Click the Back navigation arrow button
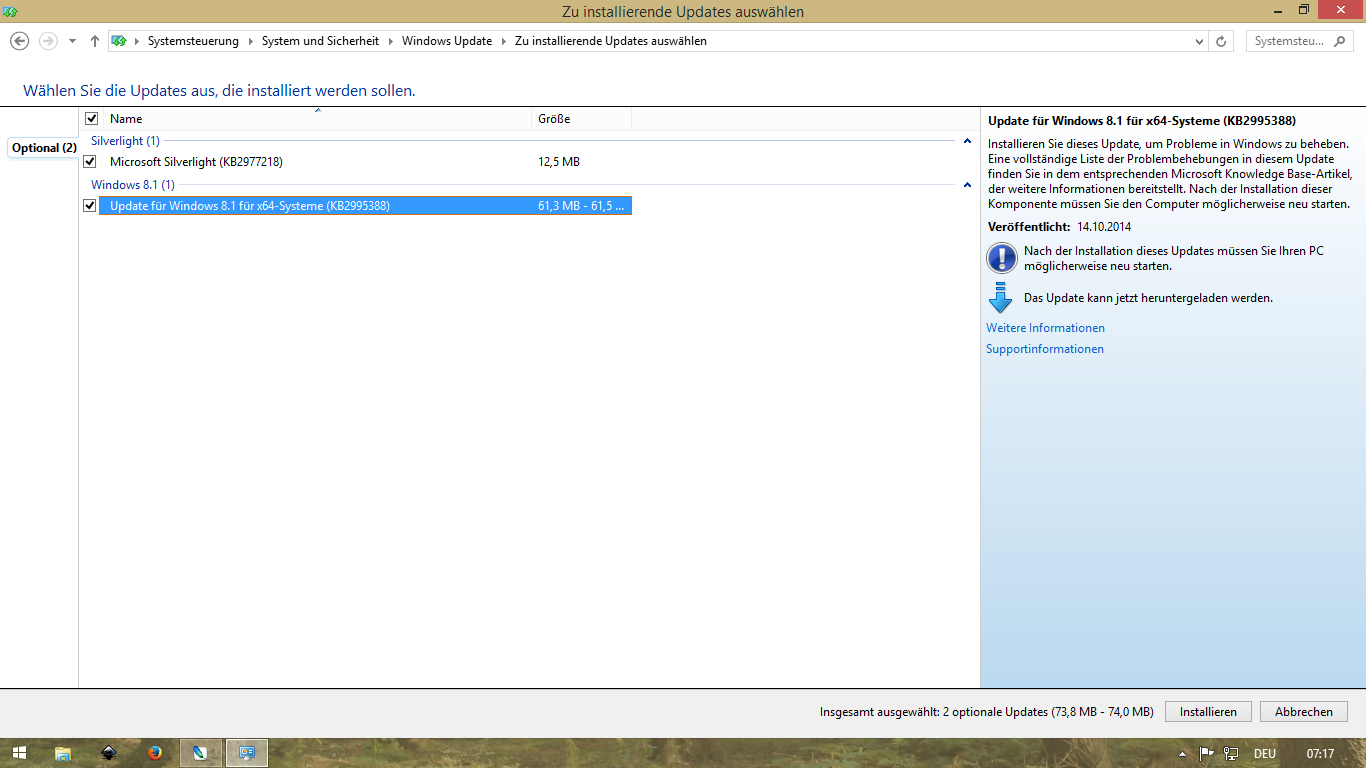 tap(19, 41)
